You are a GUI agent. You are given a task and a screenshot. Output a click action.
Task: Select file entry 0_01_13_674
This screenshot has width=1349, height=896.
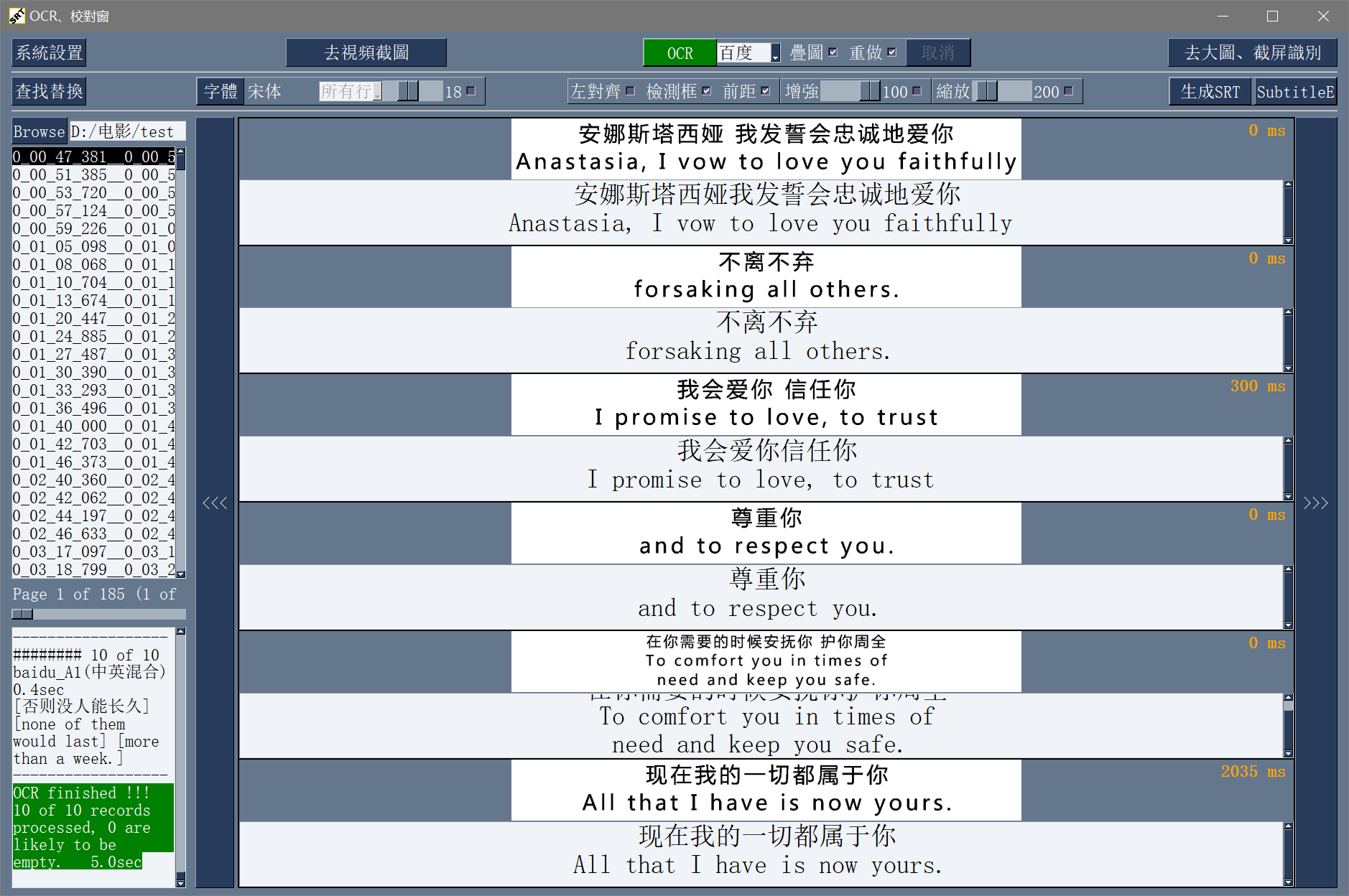[x=94, y=300]
